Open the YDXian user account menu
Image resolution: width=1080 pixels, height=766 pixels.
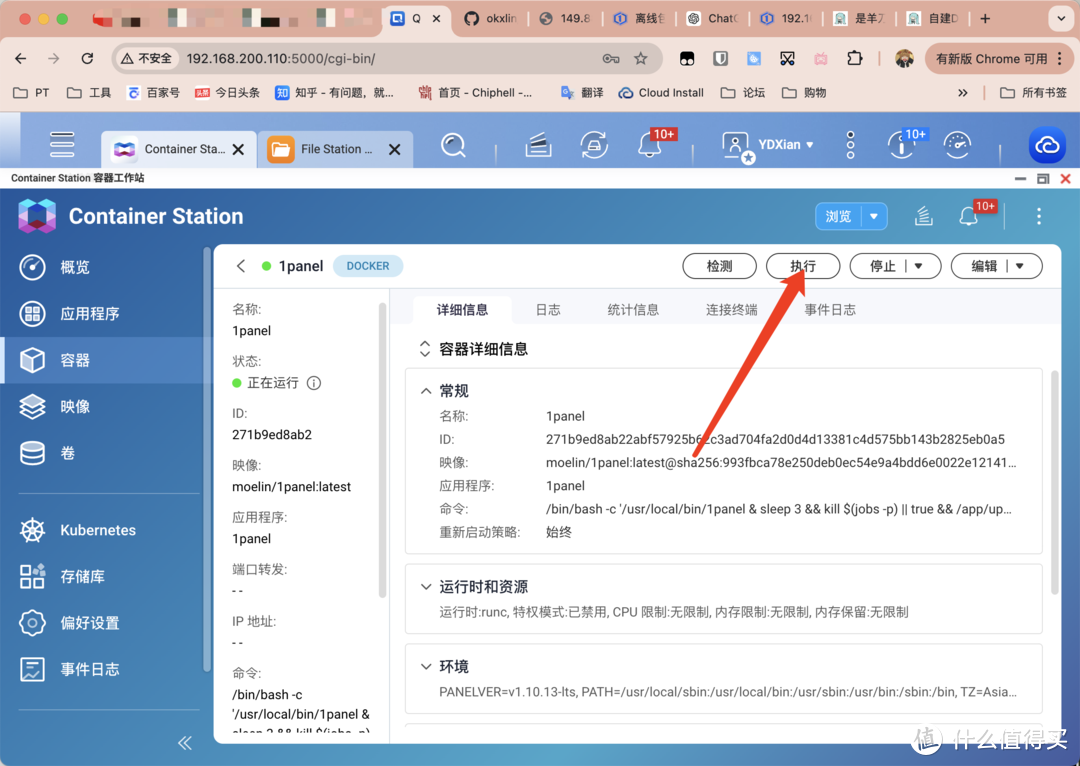768,145
